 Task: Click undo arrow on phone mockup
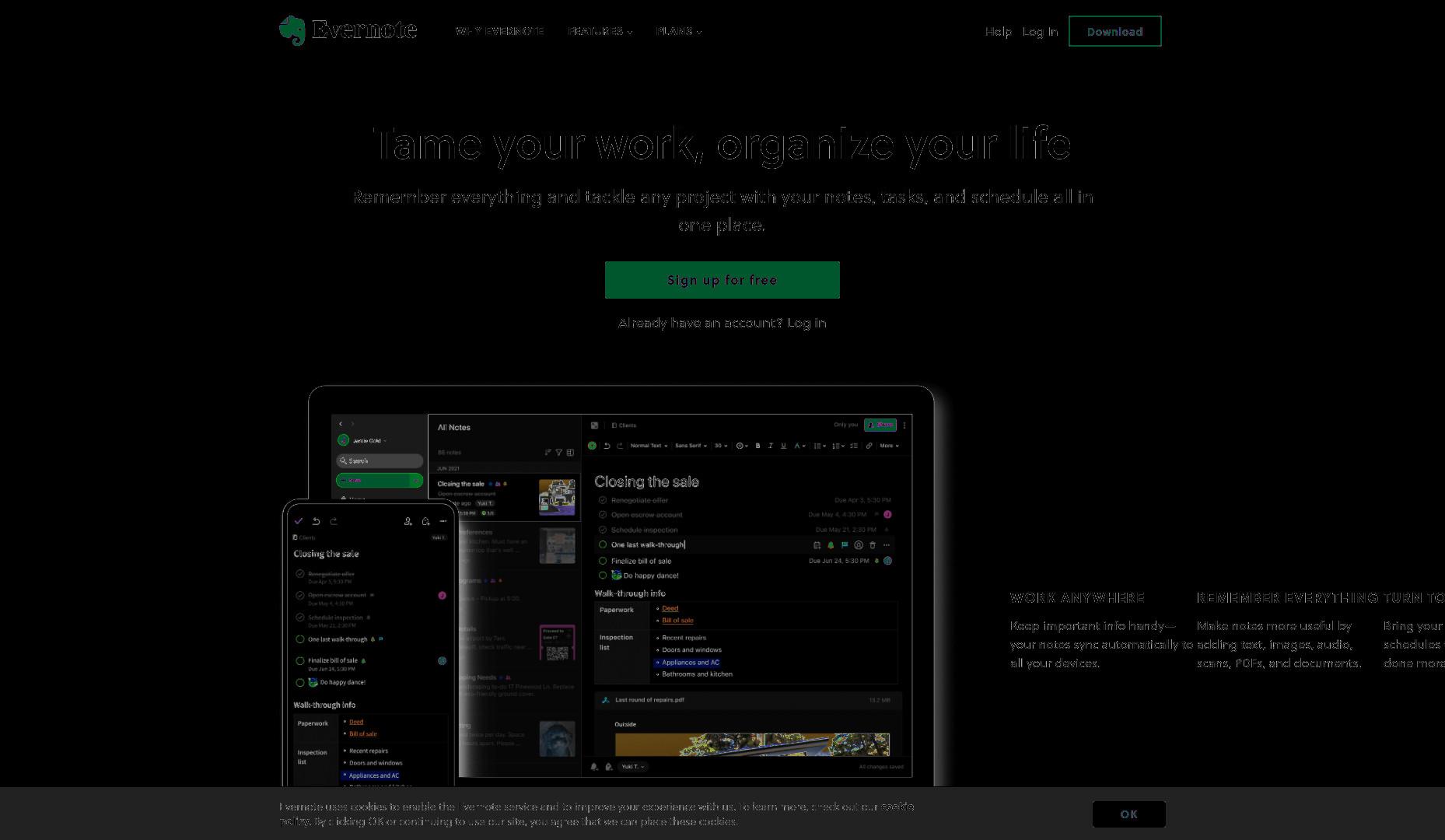point(317,521)
